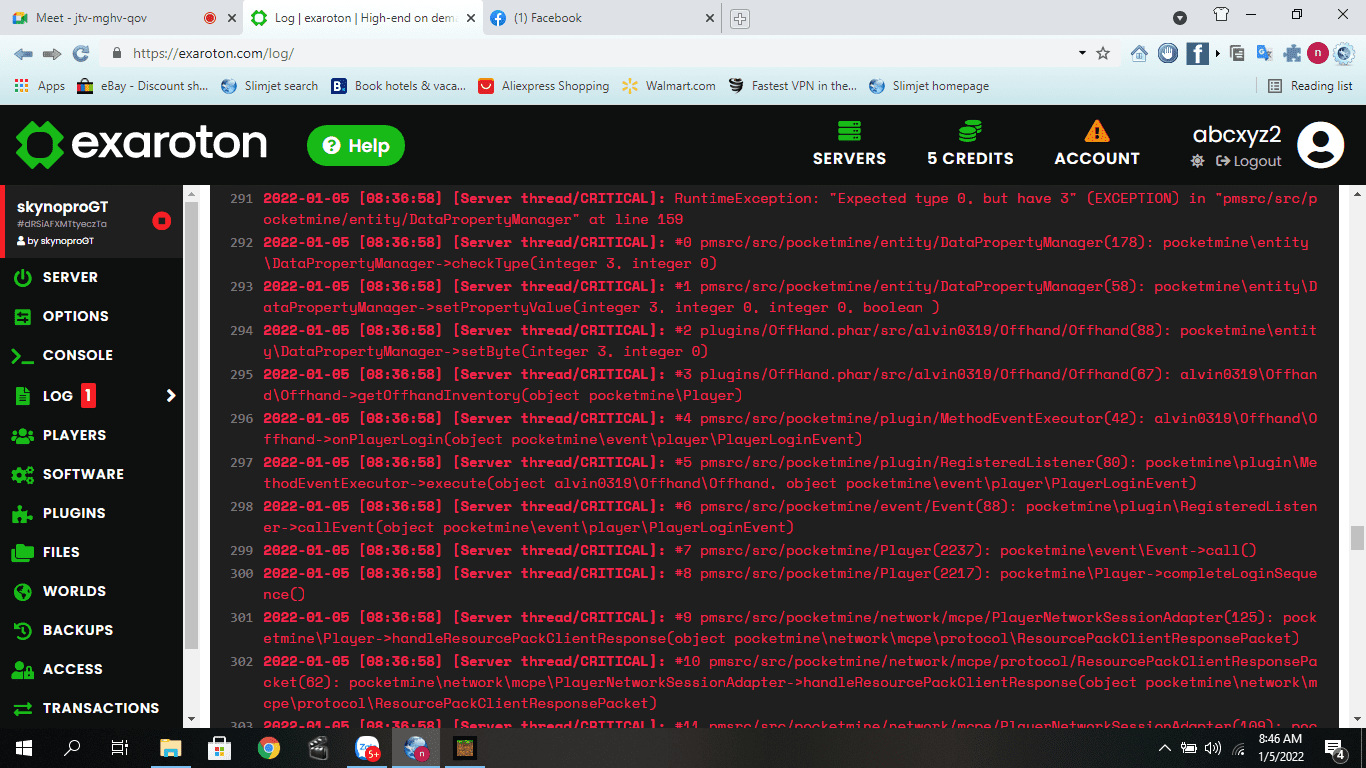Viewport: 1366px width, 768px height.
Task: Open Minecraft from the taskbar
Action: pyautogui.click(x=464, y=747)
